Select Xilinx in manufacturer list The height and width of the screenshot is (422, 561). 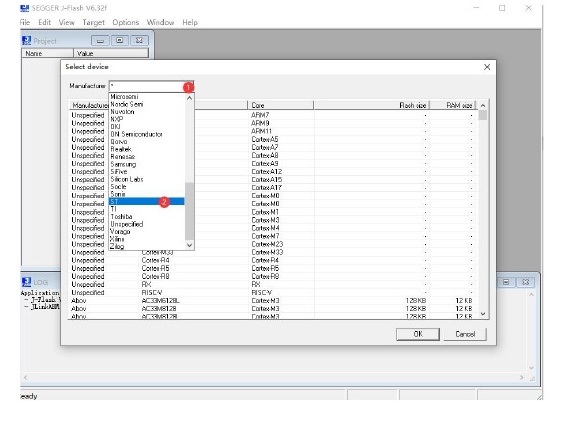coord(147,239)
